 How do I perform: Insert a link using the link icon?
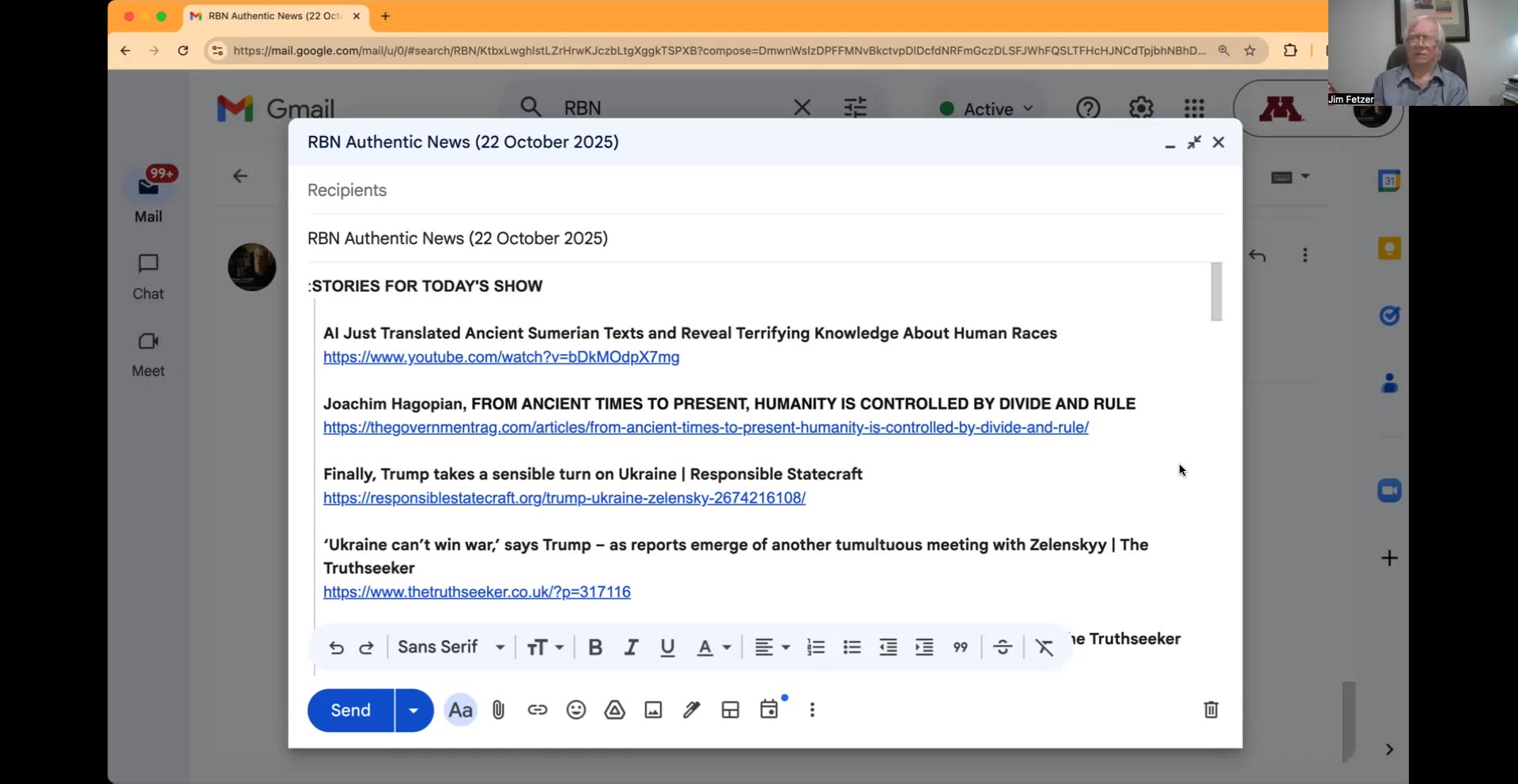538,710
